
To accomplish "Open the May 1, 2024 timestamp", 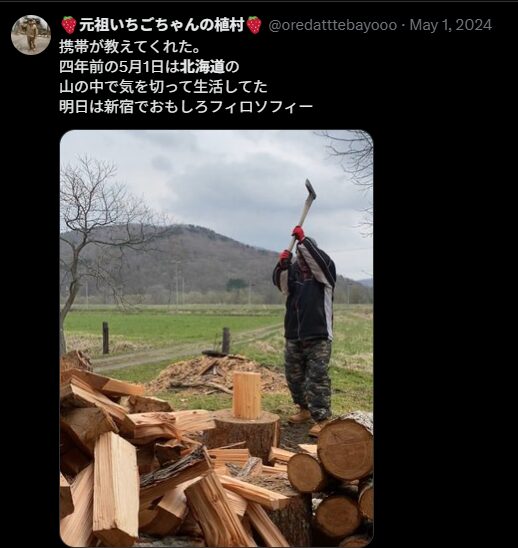I will 451,26.
